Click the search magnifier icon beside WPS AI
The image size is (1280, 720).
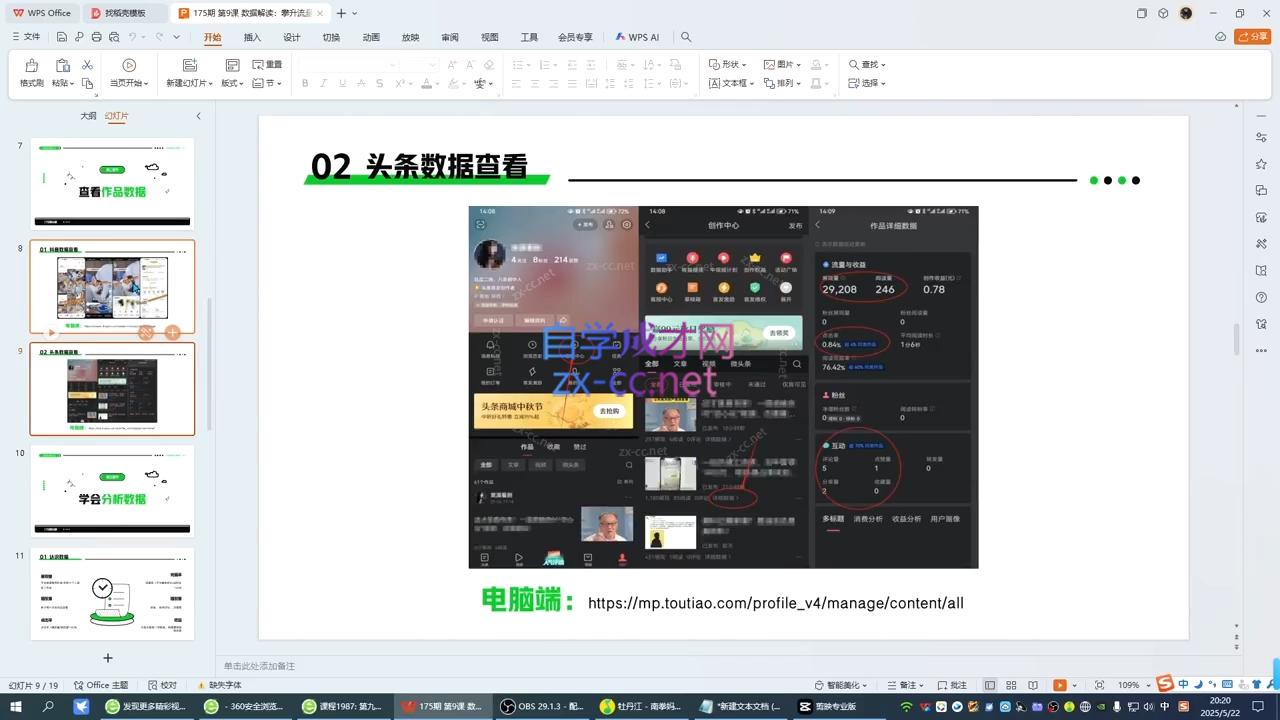[x=686, y=37]
